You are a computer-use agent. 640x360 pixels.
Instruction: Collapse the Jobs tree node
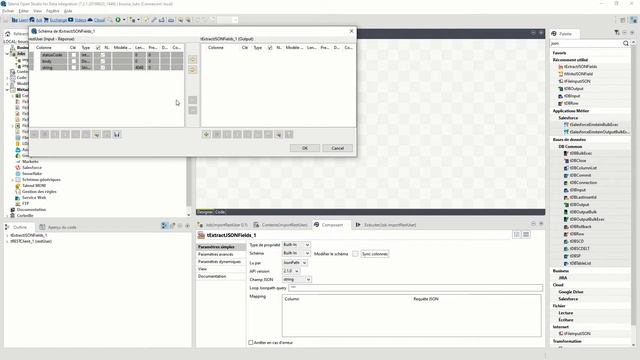pos(7,53)
